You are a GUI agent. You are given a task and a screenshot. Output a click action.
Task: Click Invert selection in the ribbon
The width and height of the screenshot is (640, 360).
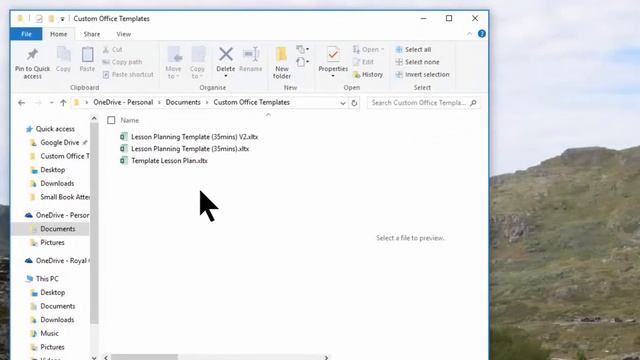click(422, 74)
